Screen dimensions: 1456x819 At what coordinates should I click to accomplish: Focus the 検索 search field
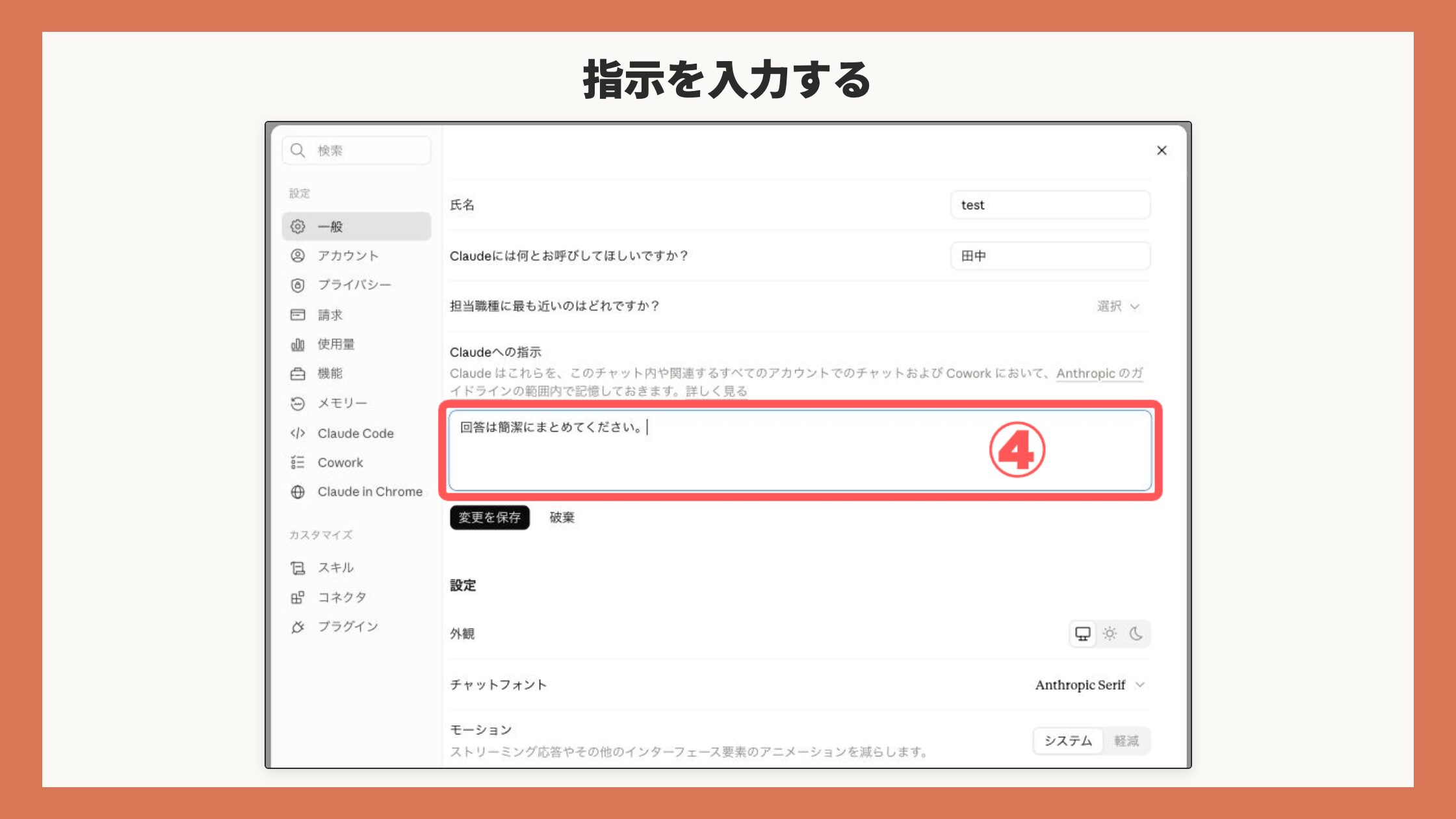click(x=356, y=151)
